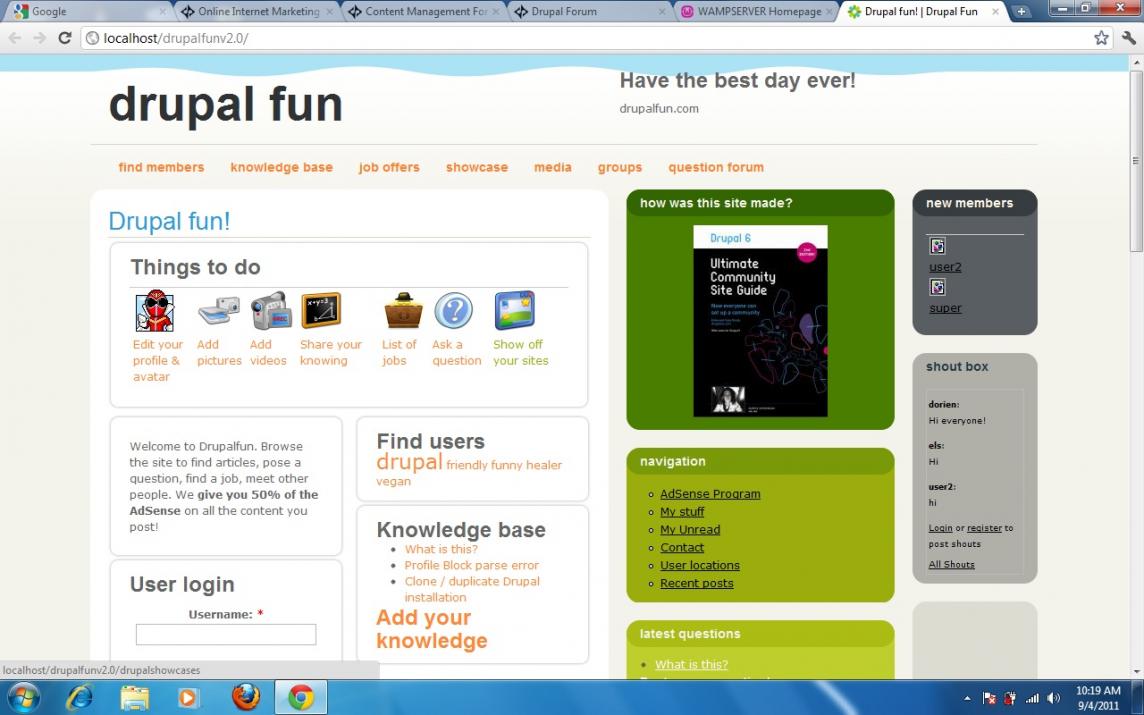The image size is (1144, 715).
Task: Click the register link in shout box
Action: tap(984, 528)
